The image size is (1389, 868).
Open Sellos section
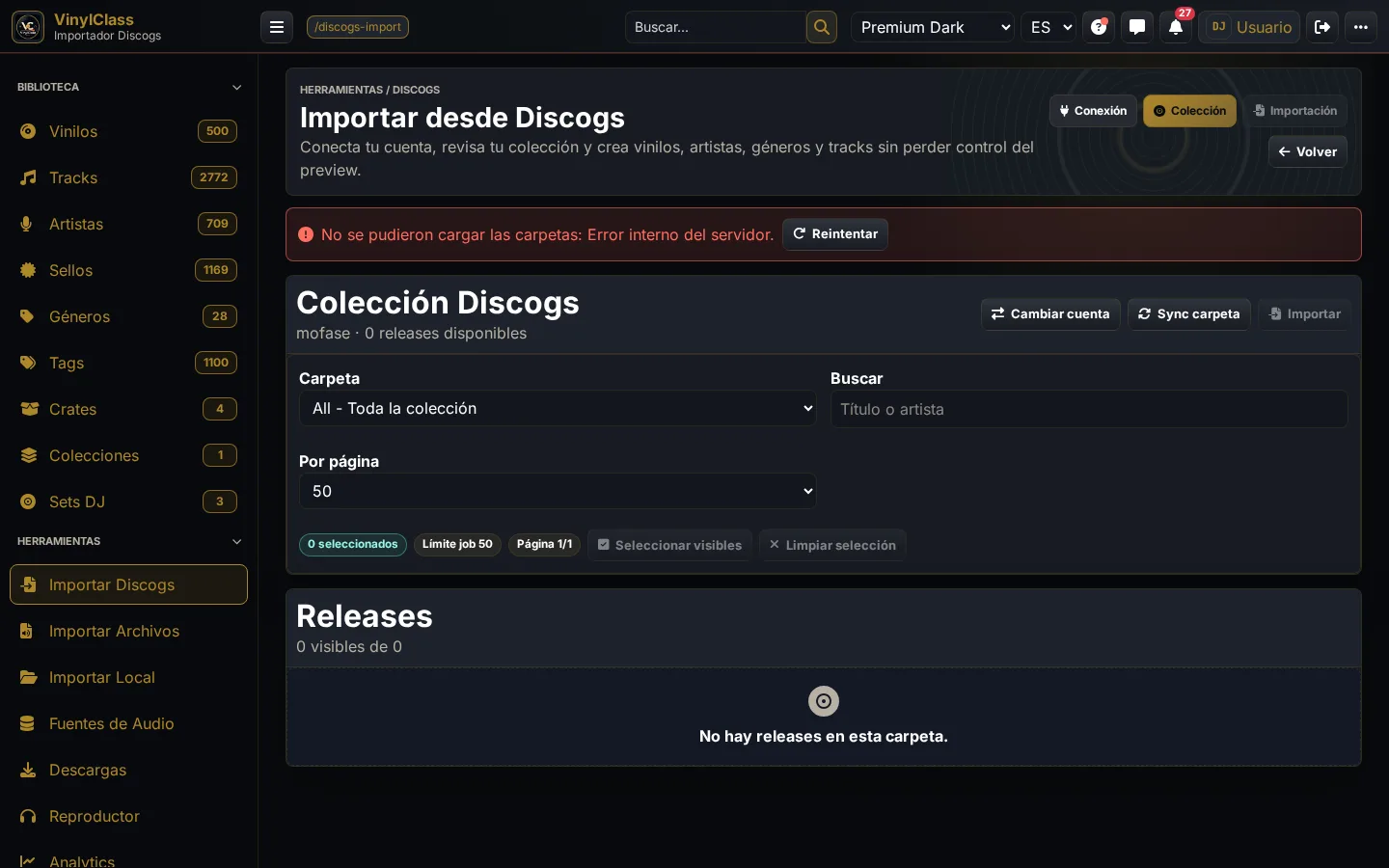[128, 270]
